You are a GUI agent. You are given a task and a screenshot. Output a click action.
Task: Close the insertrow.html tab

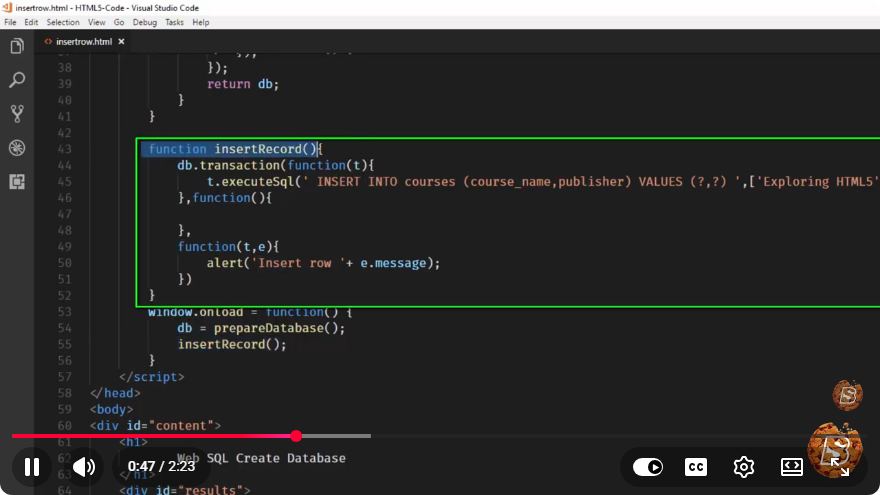pos(121,42)
